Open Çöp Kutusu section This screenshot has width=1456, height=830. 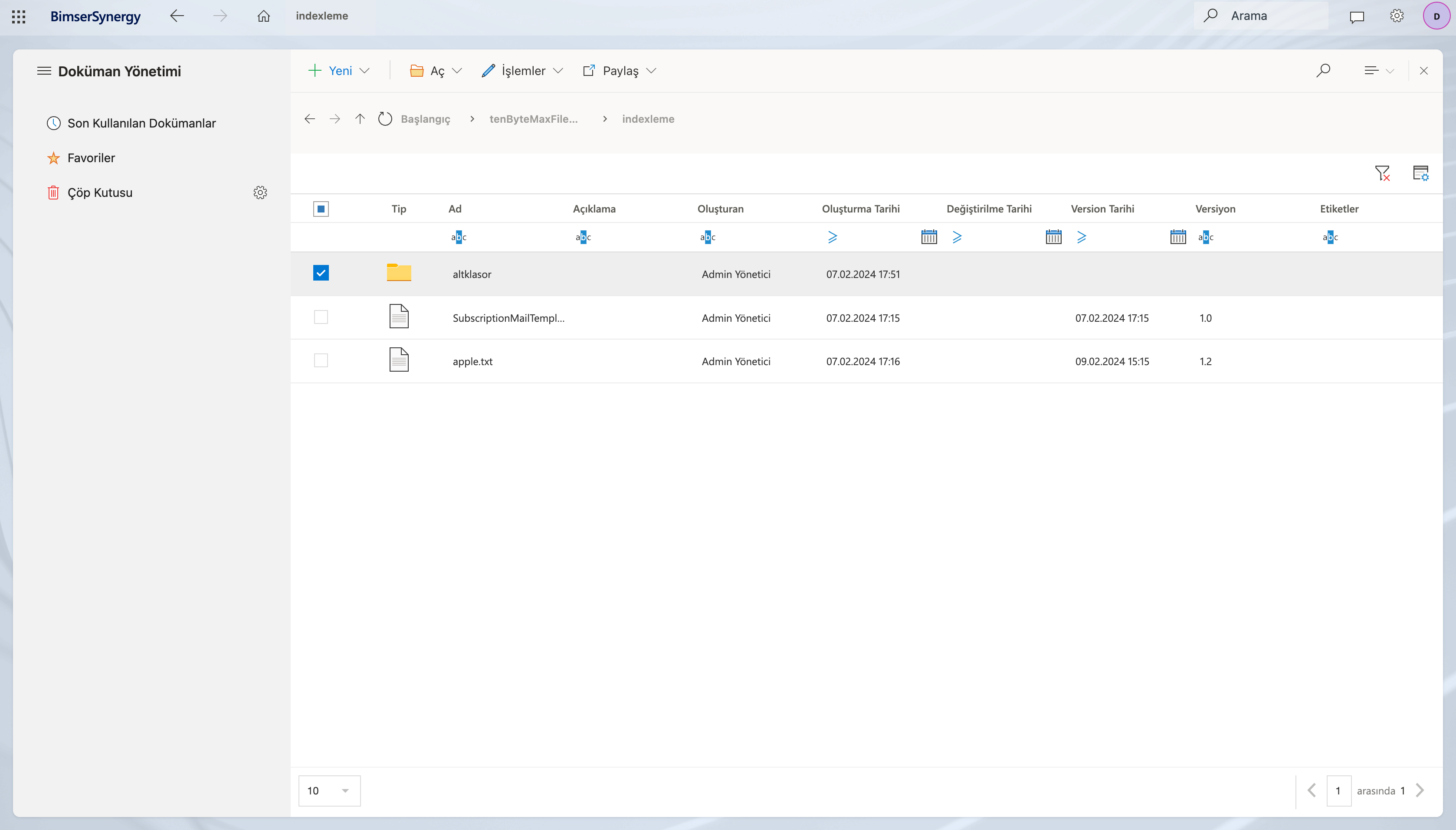pyautogui.click(x=89, y=193)
